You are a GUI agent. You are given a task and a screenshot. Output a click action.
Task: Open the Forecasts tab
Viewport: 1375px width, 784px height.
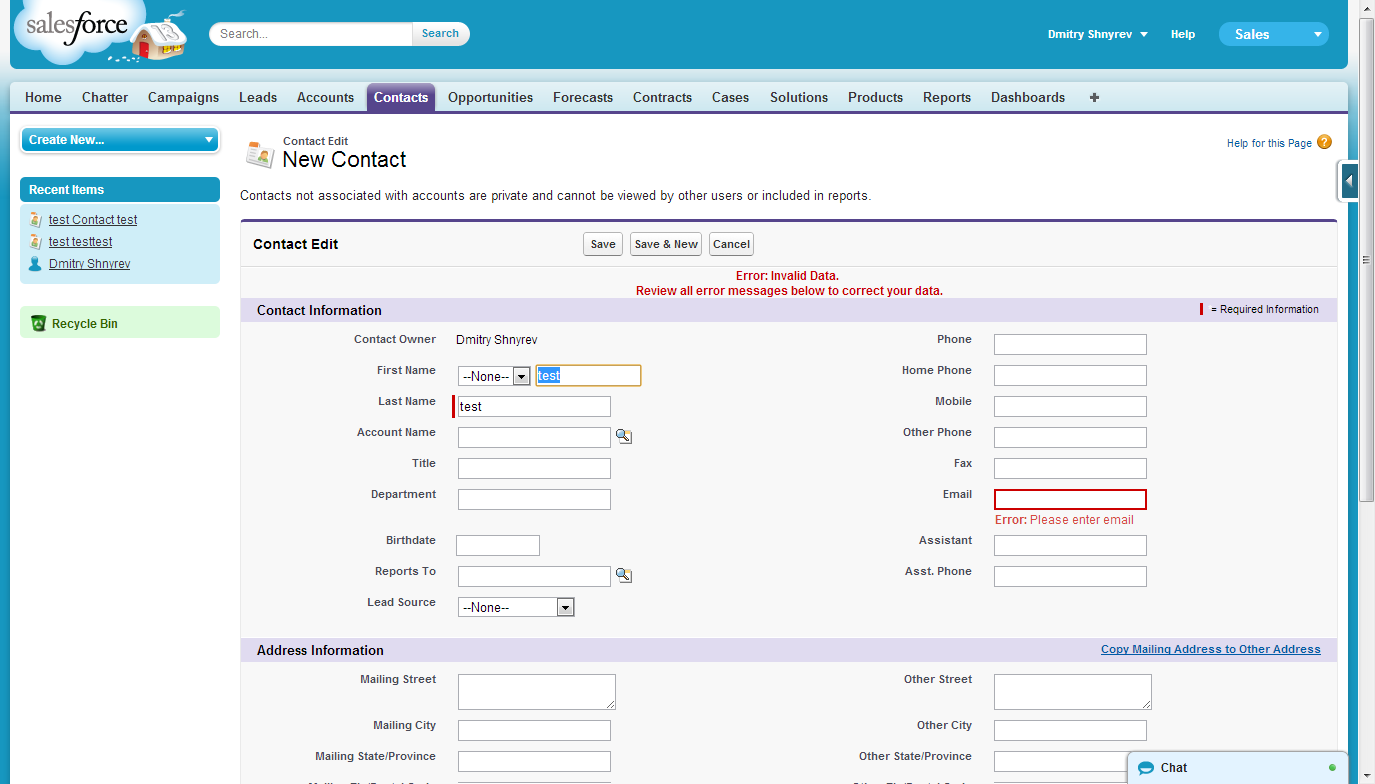pos(583,97)
